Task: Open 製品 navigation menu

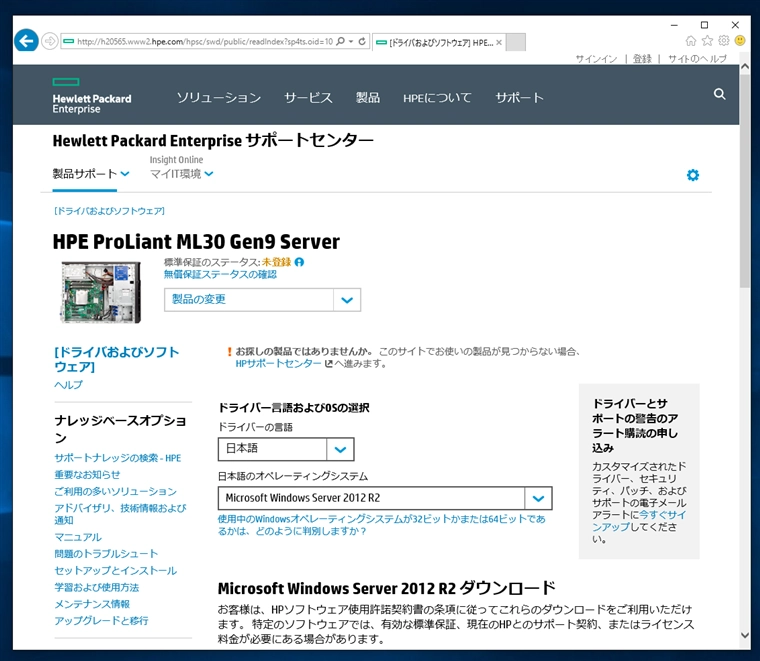Action: click(368, 97)
